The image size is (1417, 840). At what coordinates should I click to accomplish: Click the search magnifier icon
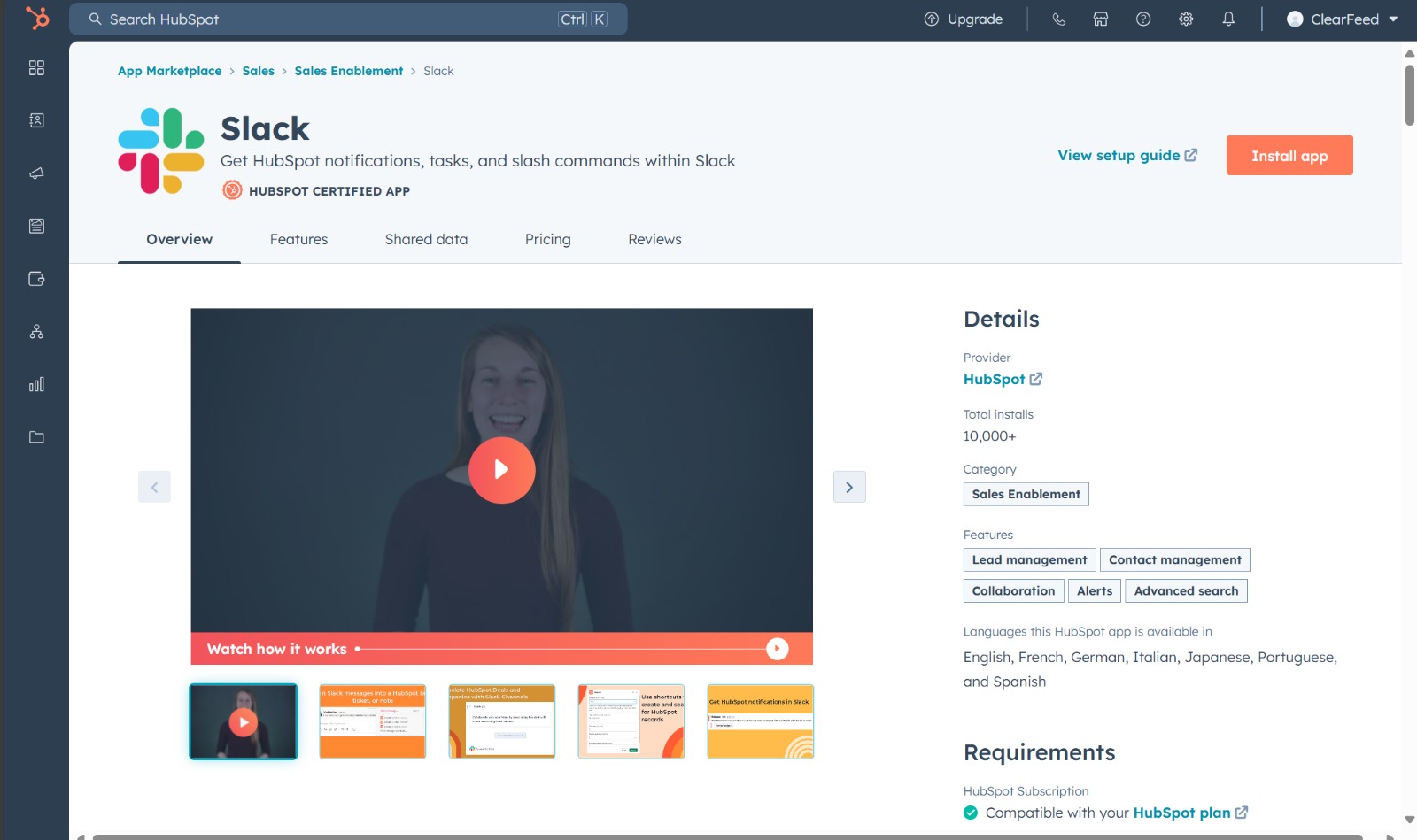tap(95, 19)
